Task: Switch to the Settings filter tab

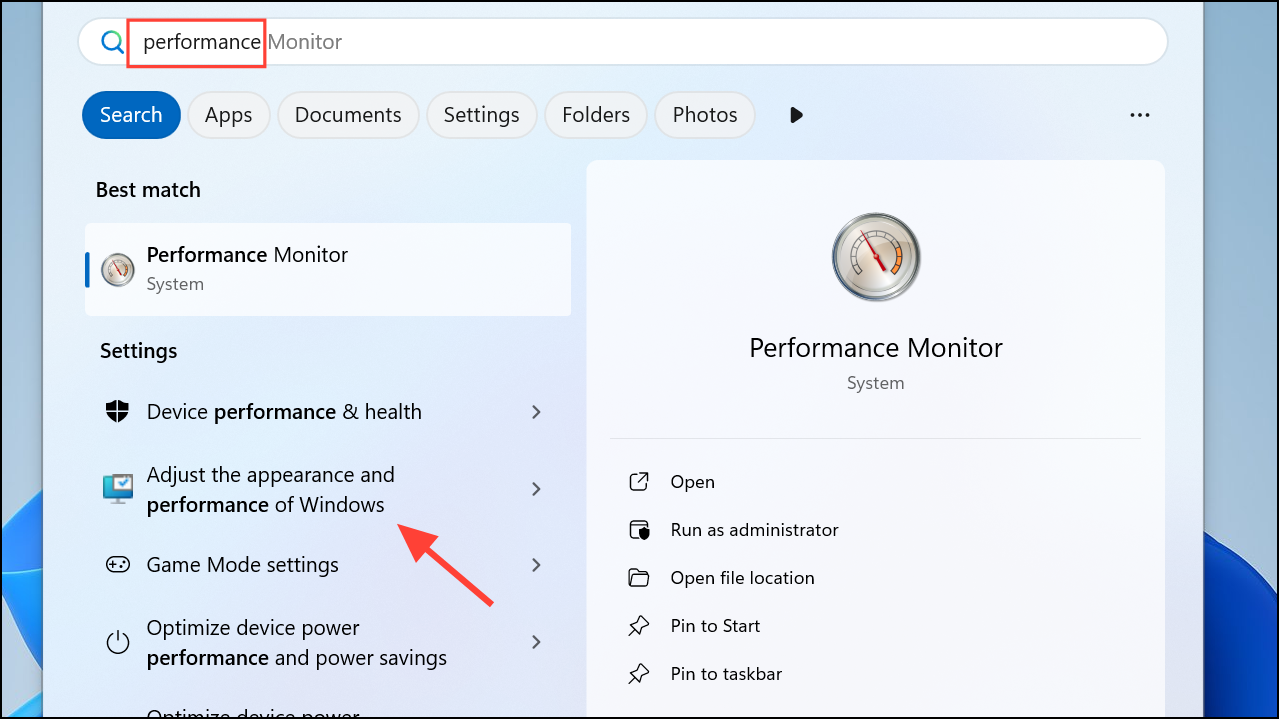Action: click(482, 115)
